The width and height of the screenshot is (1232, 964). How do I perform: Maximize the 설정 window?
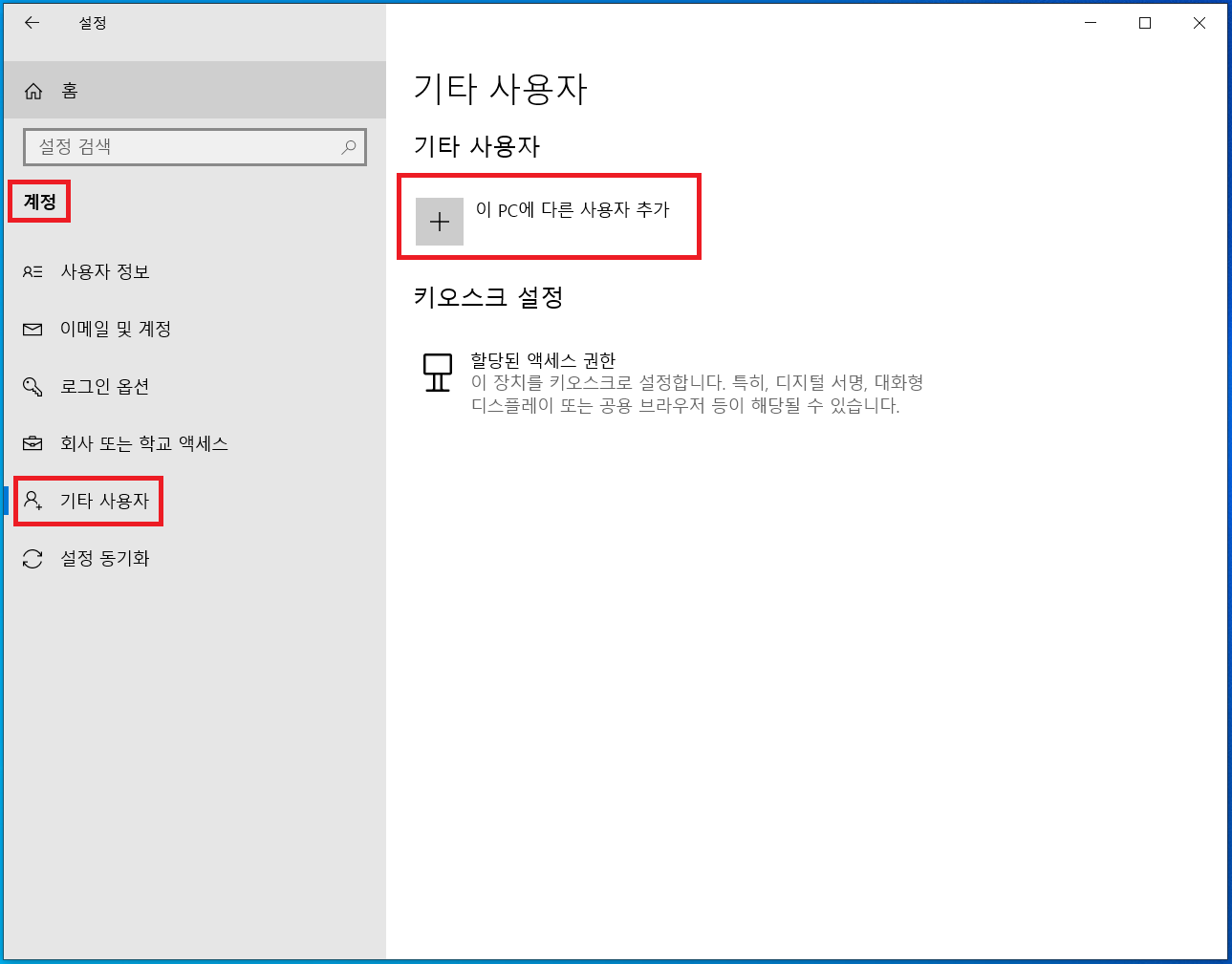pyautogui.click(x=1145, y=23)
